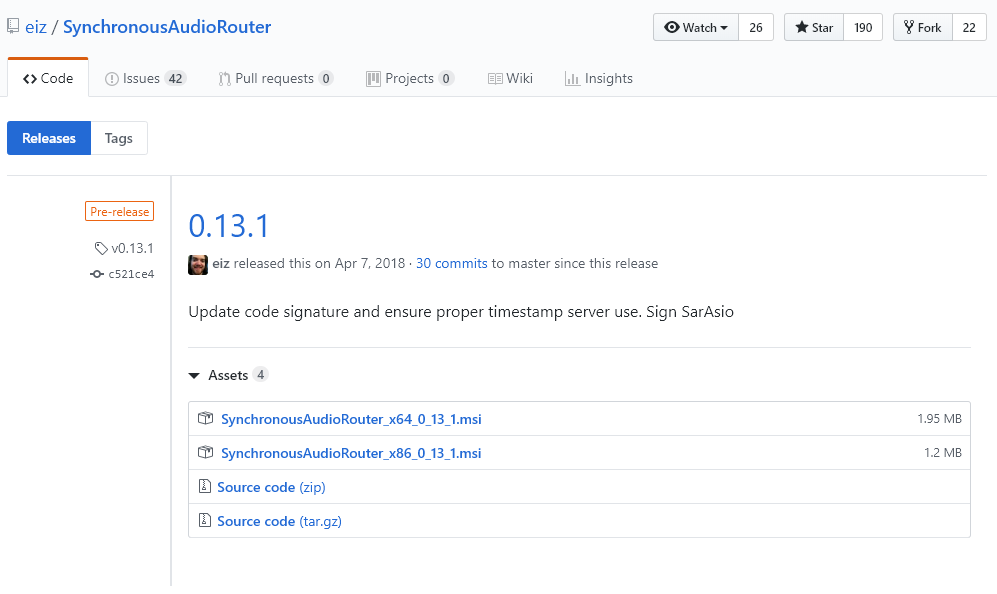Click the Pull requests icon
Viewport: 997px width, 594px height.
pos(224,79)
